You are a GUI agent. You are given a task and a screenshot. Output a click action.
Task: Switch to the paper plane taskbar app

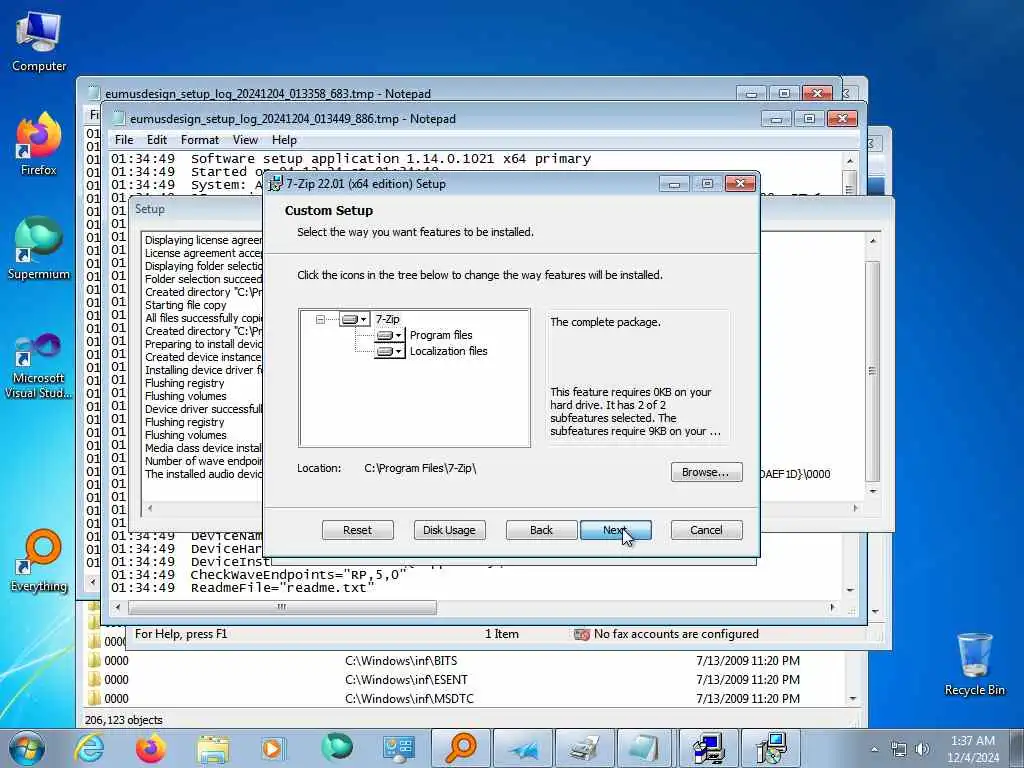pyautogui.click(x=522, y=748)
